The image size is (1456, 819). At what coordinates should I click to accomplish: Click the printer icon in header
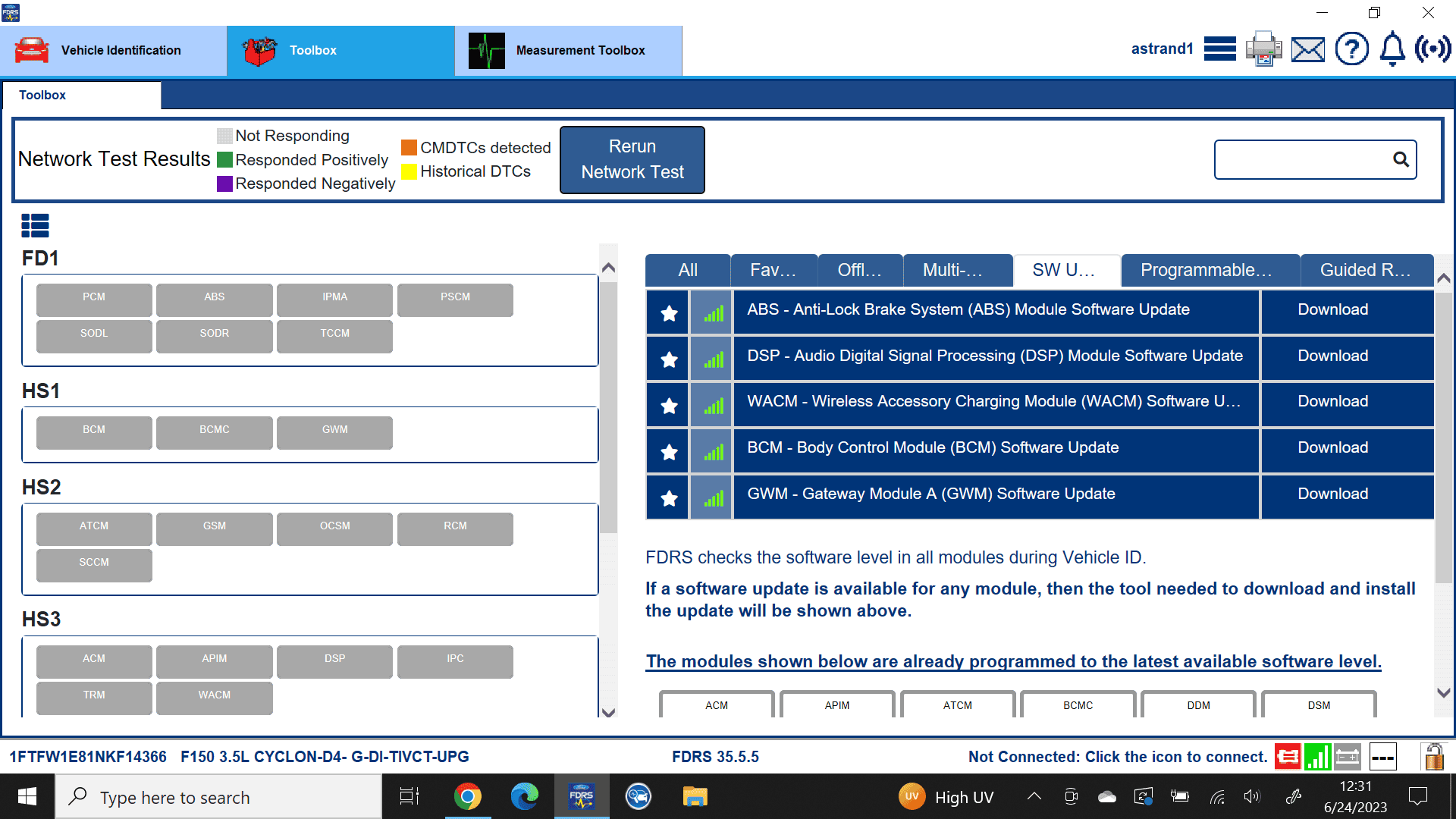pyautogui.click(x=1263, y=49)
